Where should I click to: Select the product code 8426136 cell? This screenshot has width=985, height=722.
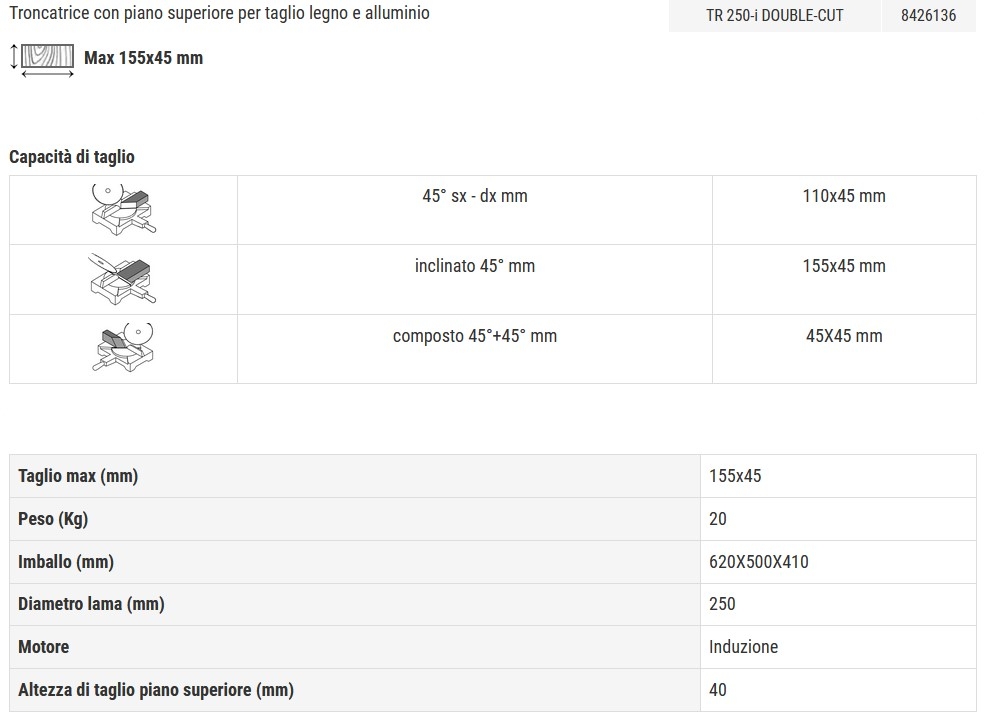[x=928, y=16]
